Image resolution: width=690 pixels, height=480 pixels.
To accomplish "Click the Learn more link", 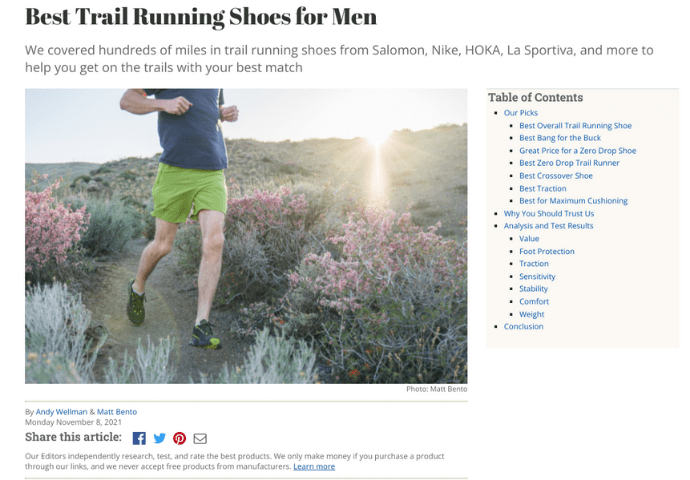I will coord(314,466).
